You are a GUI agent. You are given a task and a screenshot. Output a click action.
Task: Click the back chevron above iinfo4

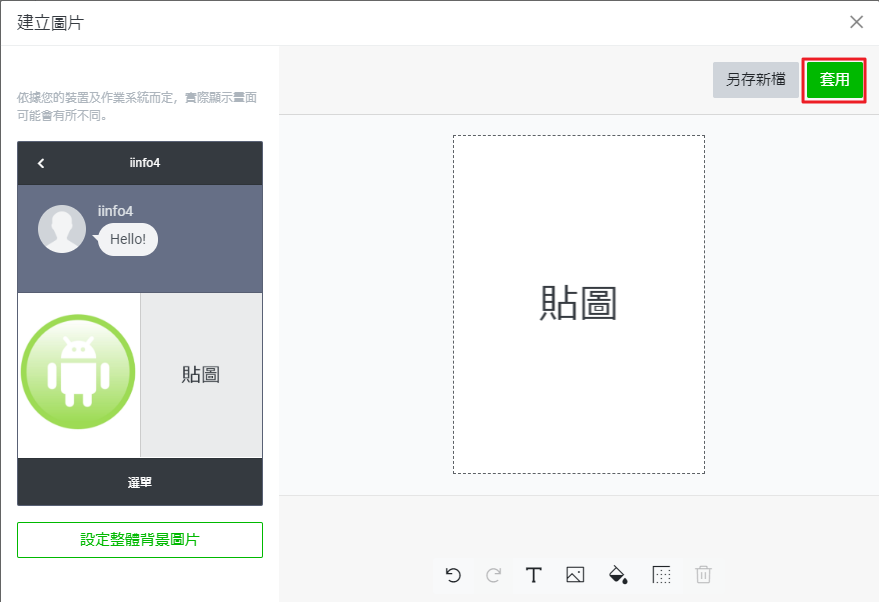pos(40,163)
